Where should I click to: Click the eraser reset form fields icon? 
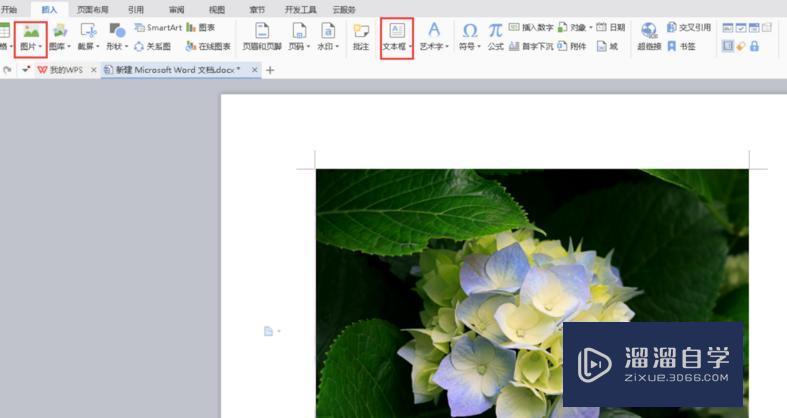click(741, 47)
